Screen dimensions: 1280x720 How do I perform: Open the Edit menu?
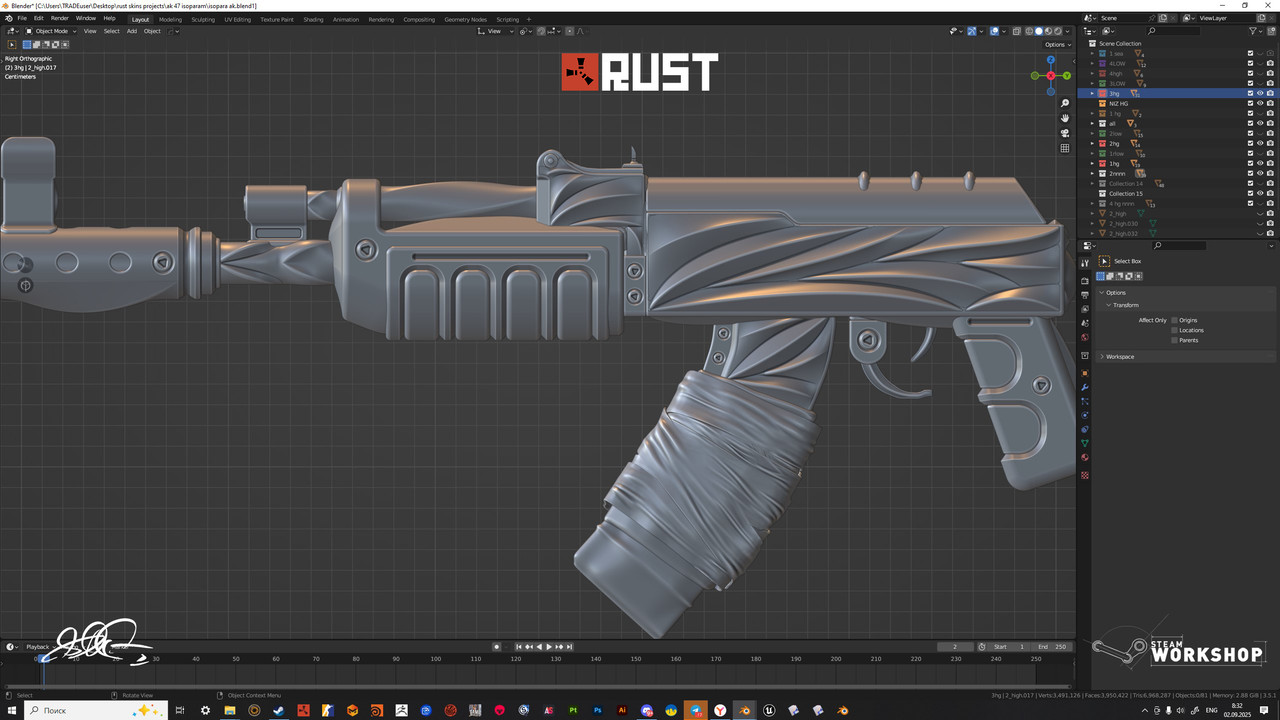pos(38,18)
